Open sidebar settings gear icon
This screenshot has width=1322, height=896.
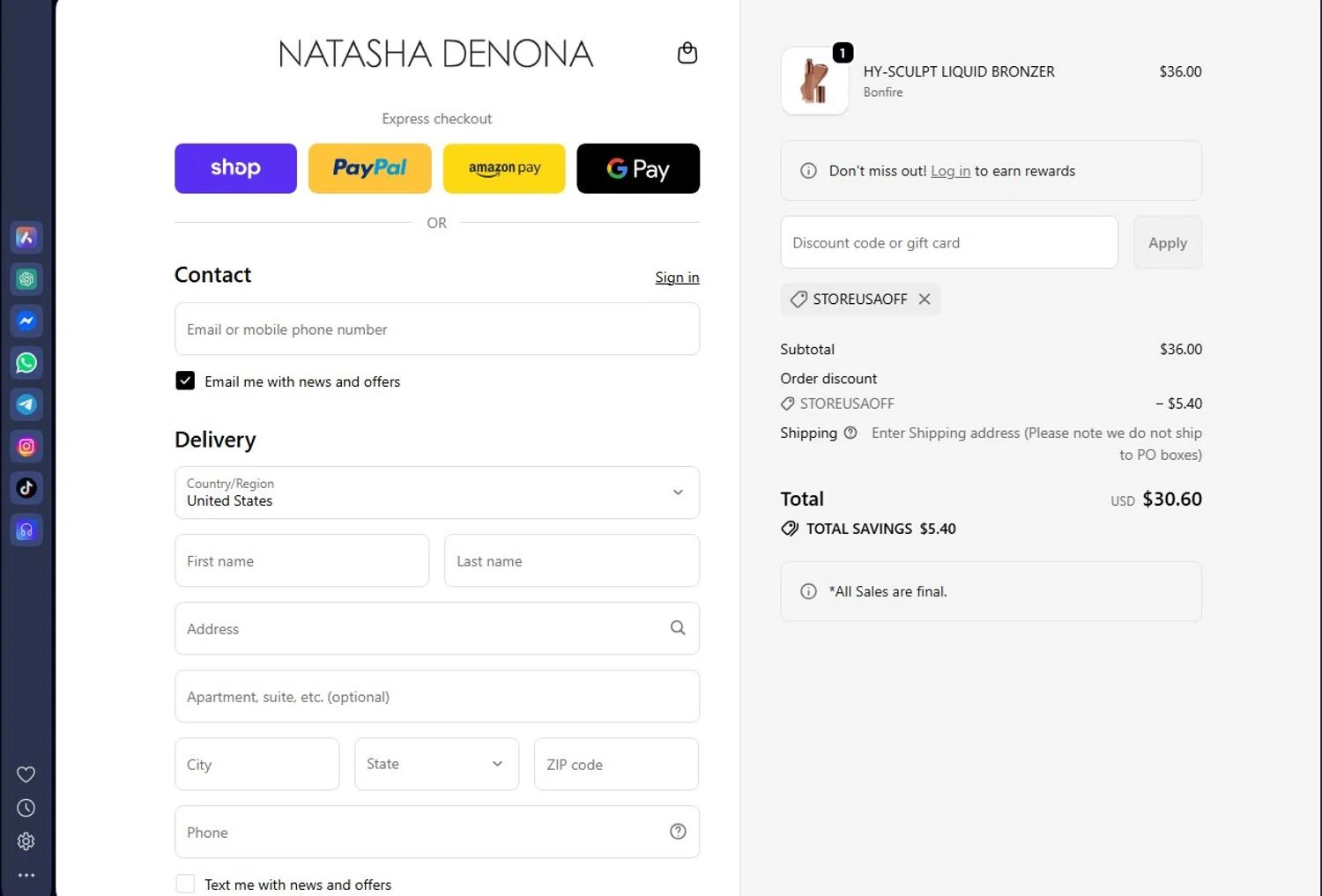click(26, 841)
